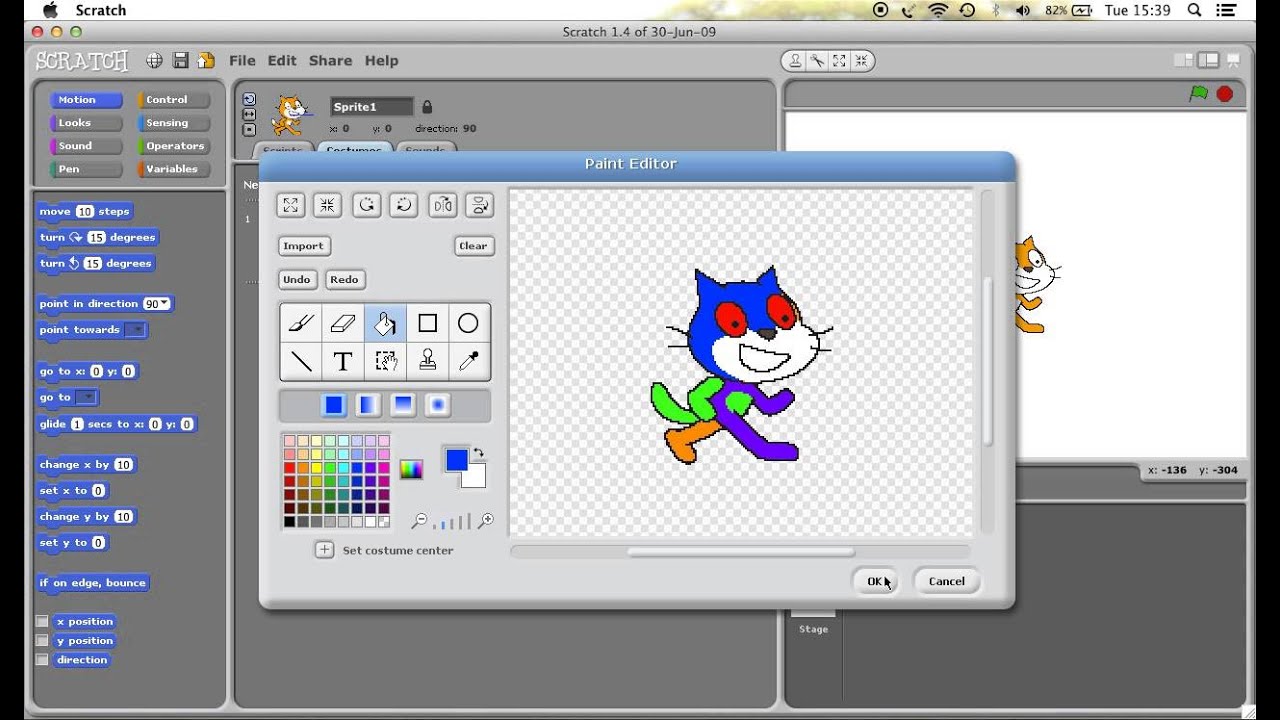The width and height of the screenshot is (1280, 720).
Task: Click the red stop button
Action: [x=1225, y=94]
